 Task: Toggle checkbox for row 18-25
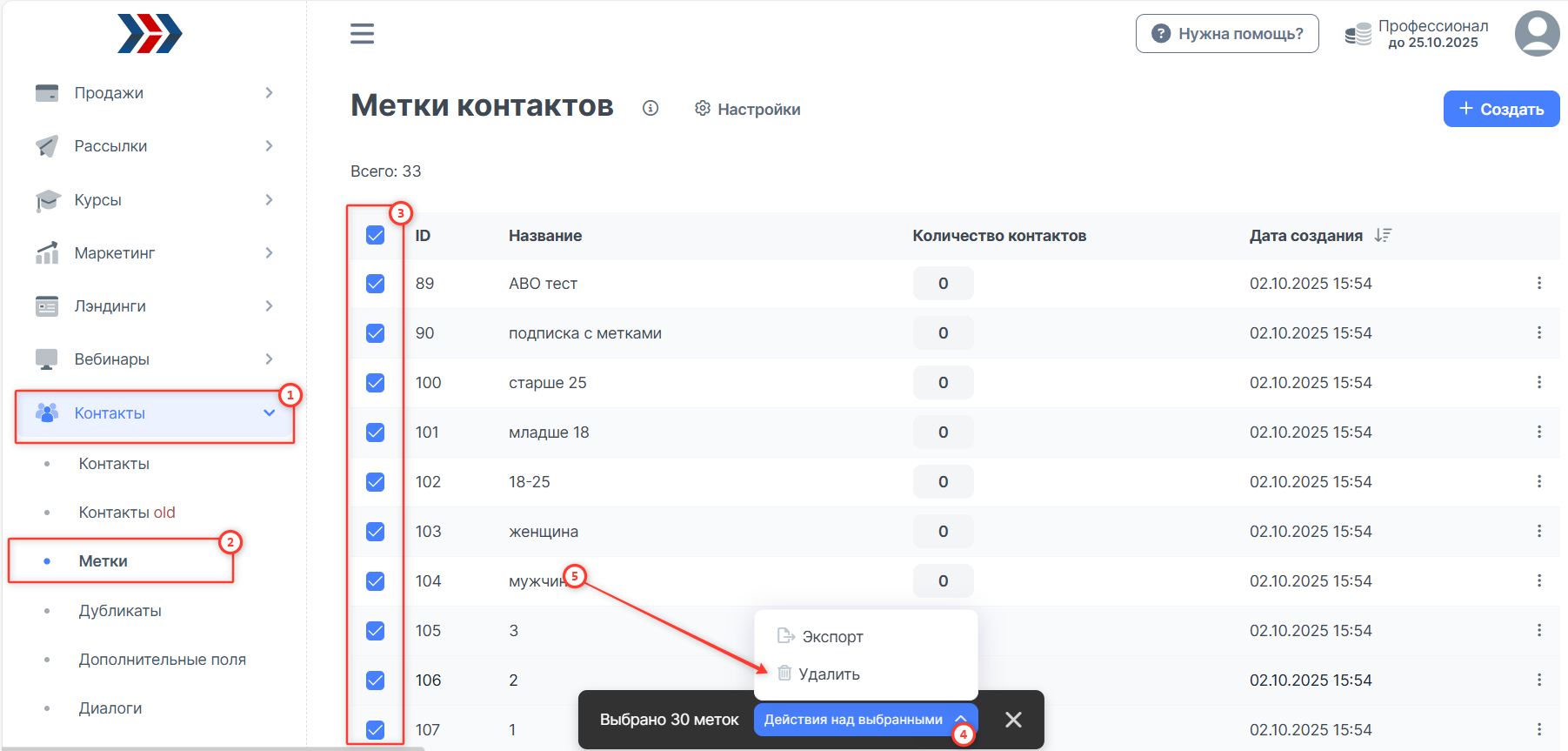pos(376,482)
